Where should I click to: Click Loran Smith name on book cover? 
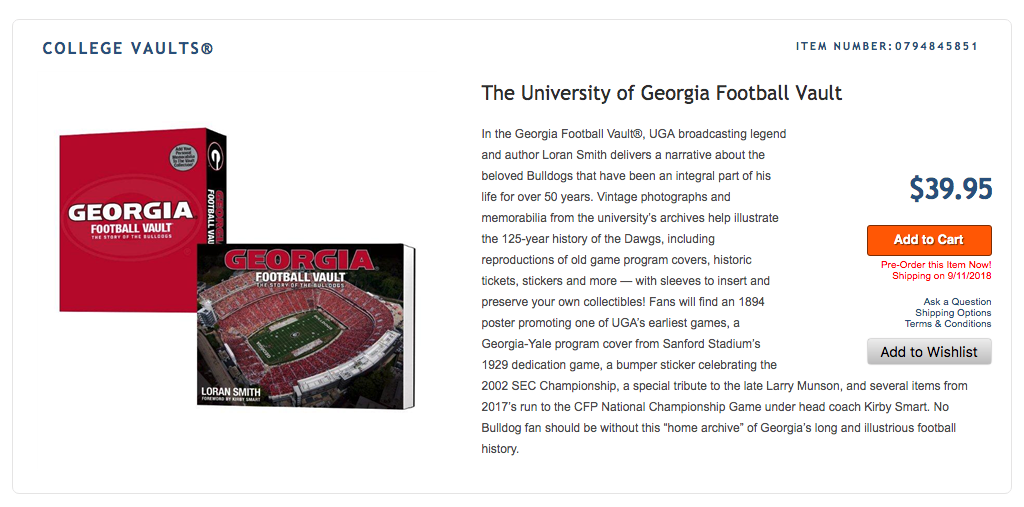[x=231, y=391]
